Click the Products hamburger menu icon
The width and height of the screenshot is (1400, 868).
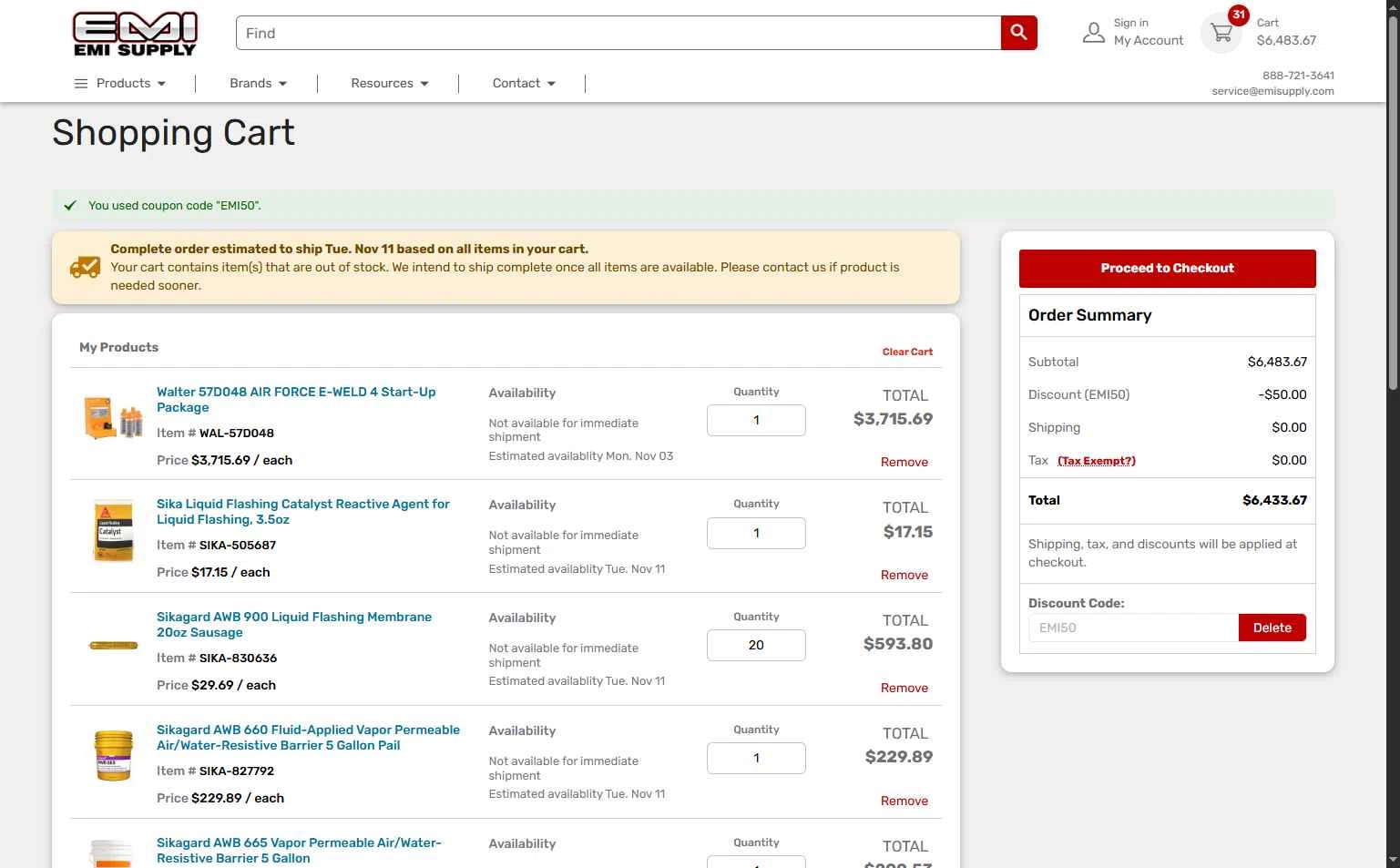[x=81, y=84]
